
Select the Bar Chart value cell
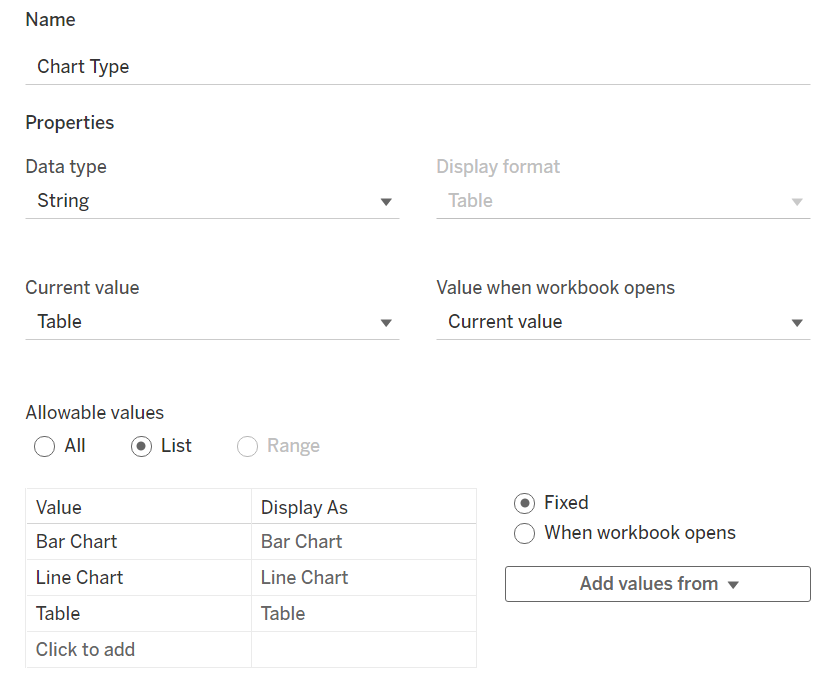tap(138, 542)
